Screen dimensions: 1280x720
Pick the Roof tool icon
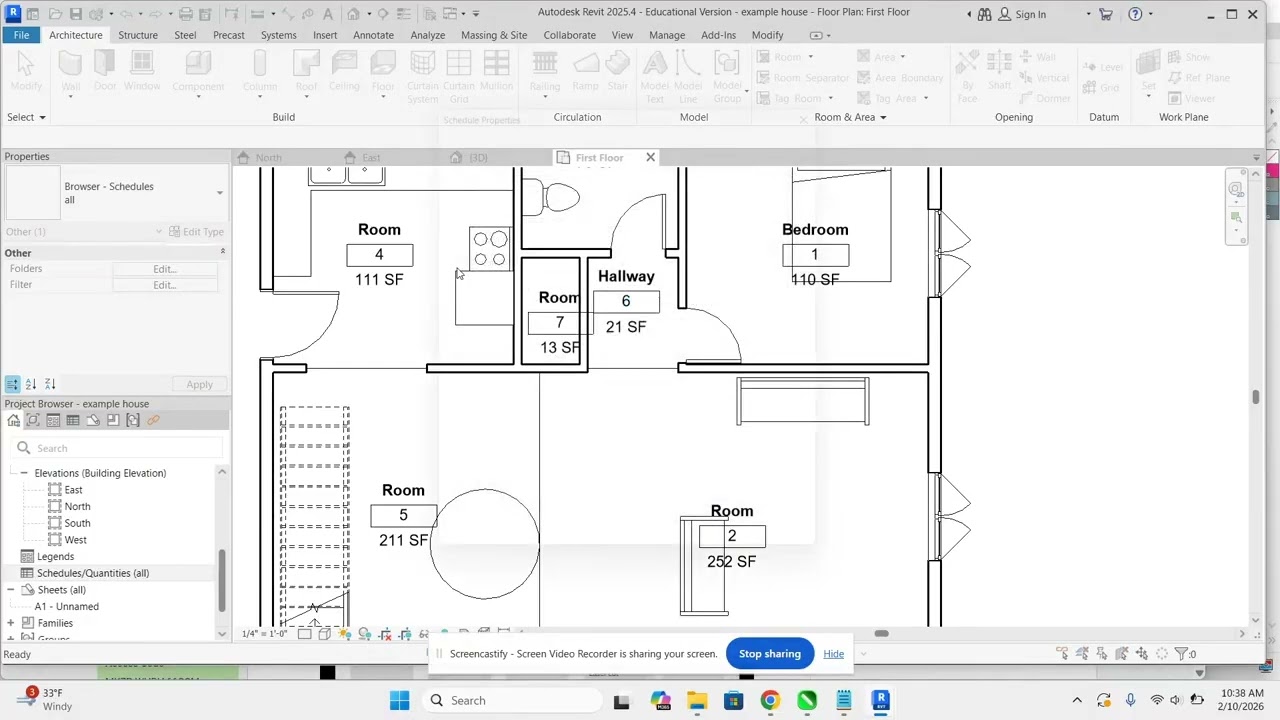[306, 64]
